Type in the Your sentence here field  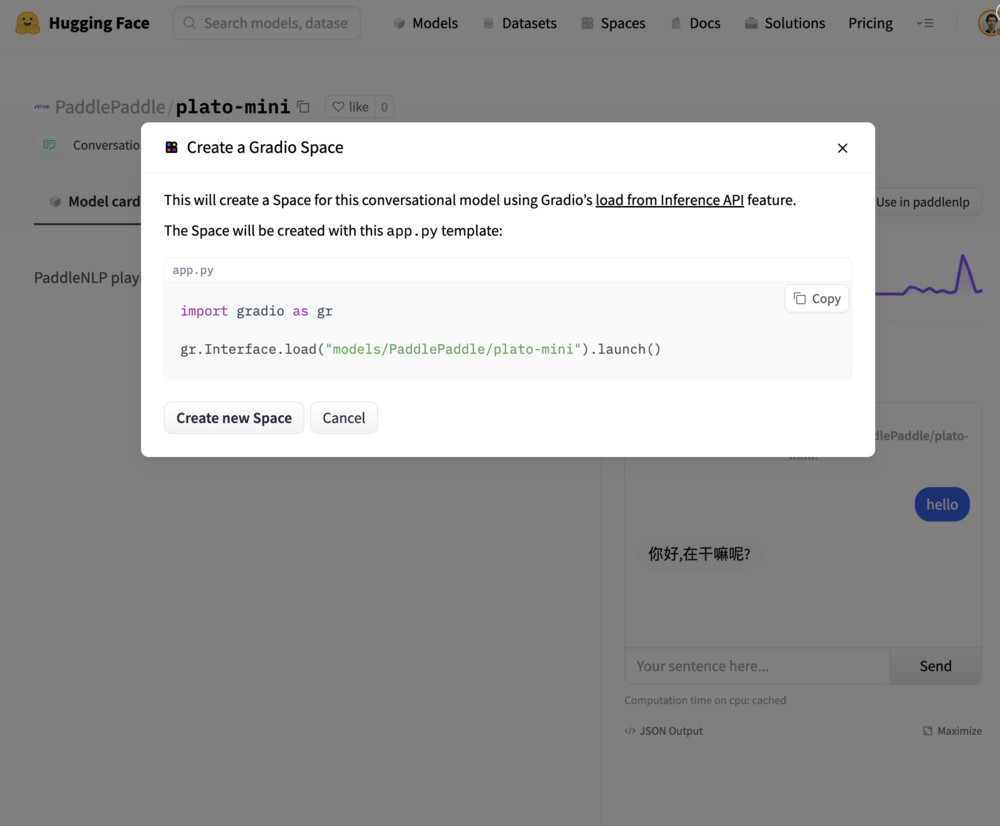(x=756, y=666)
